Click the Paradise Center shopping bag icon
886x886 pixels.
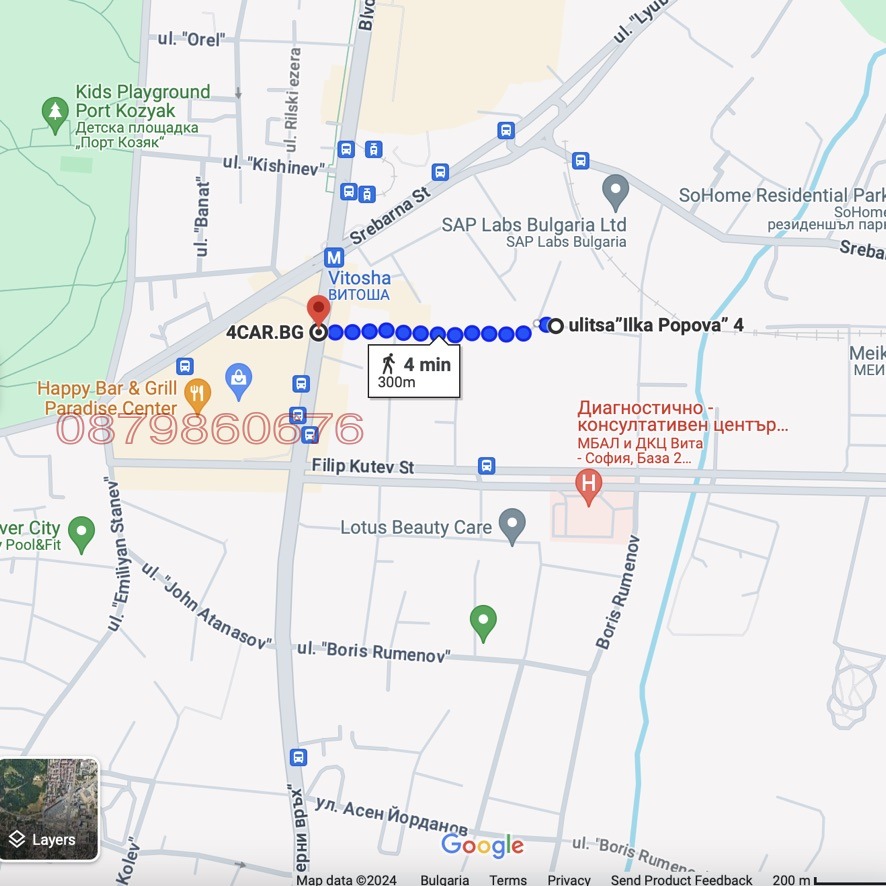coord(239,377)
